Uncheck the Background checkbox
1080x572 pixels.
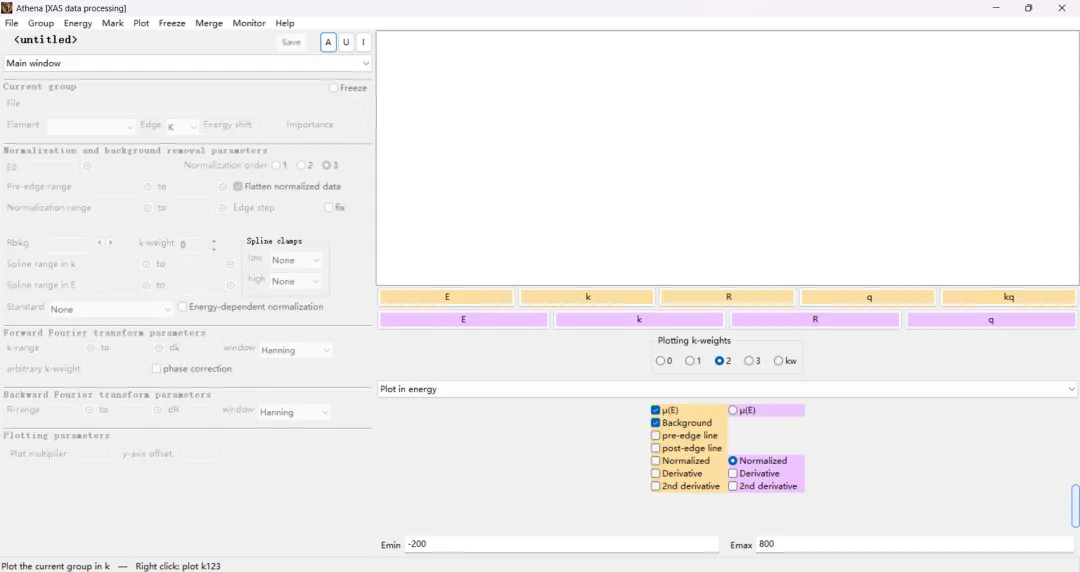tap(655, 422)
